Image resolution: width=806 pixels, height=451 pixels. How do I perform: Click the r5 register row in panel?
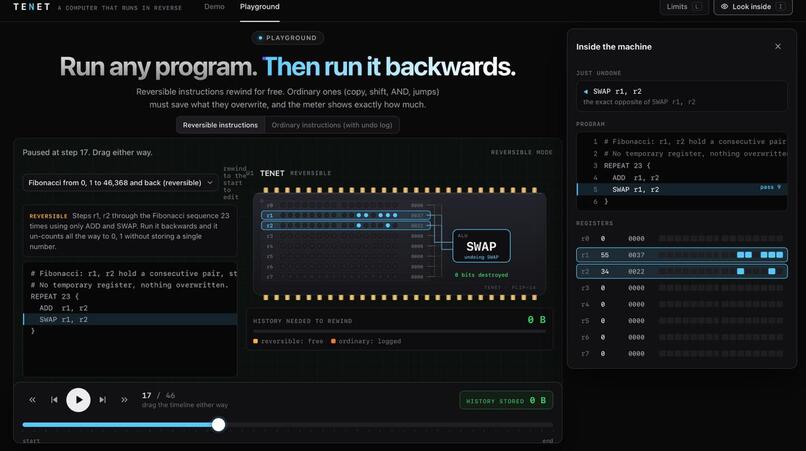coord(682,321)
